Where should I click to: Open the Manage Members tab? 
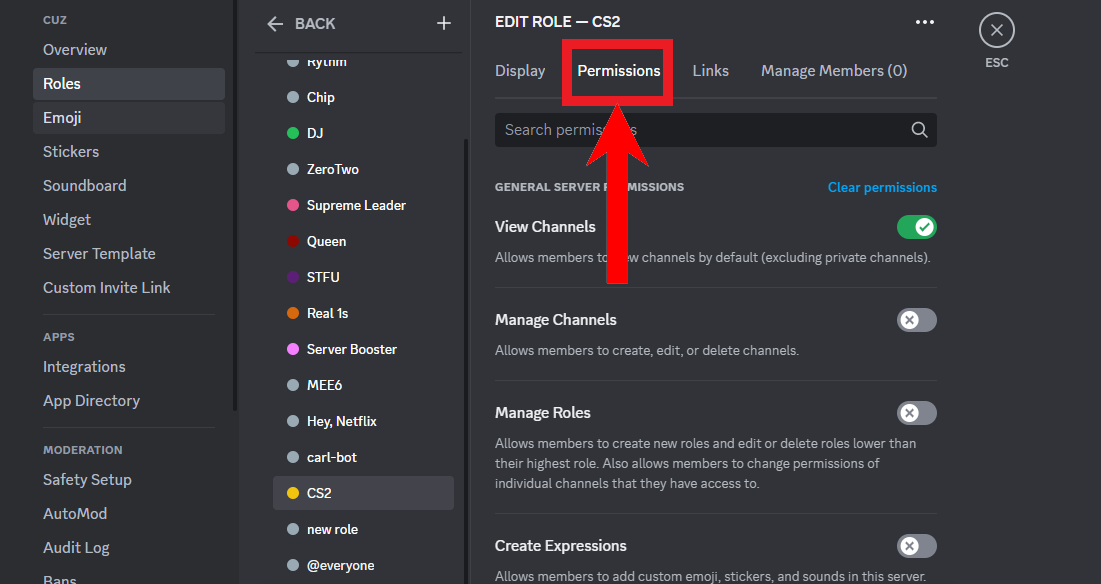point(833,71)
